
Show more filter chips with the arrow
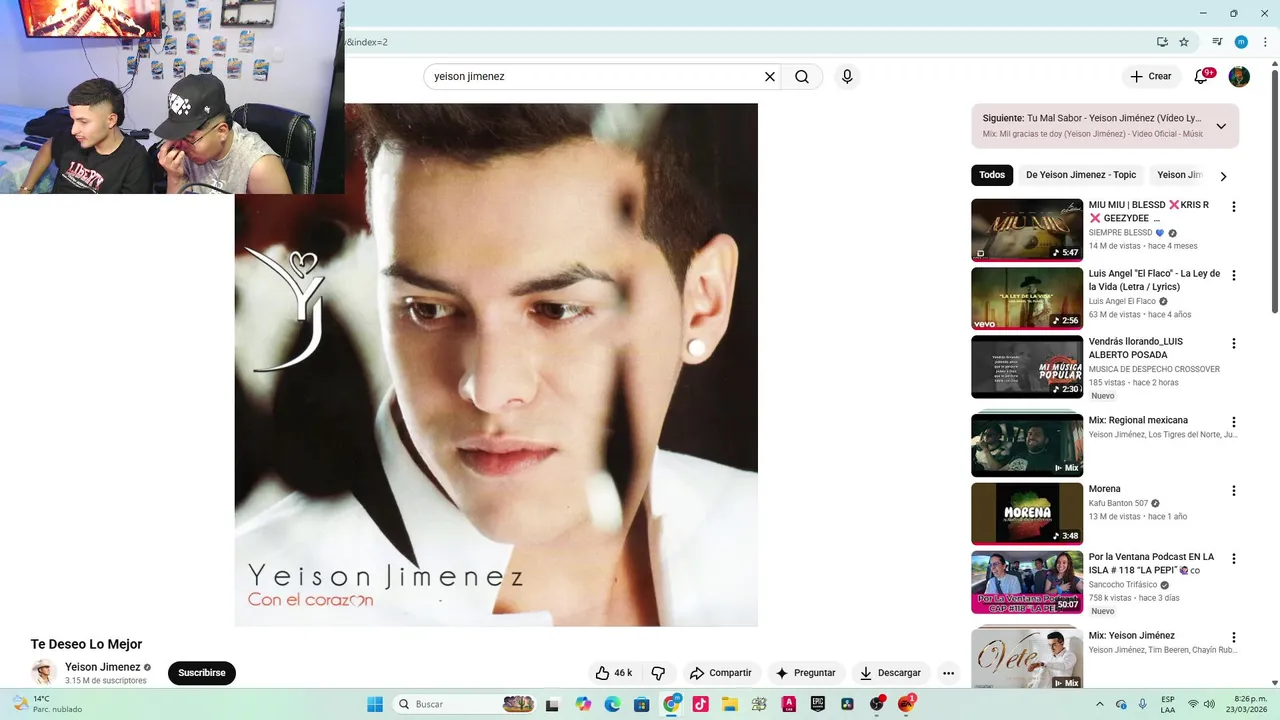tap(1223, 176)
